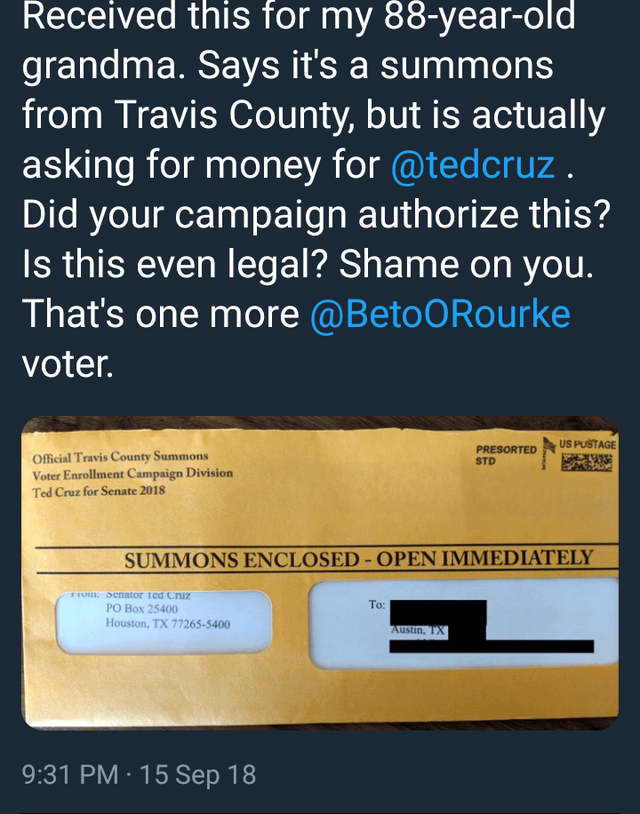
Task: Click the "SUMMONS ENCLOSED - OPEN IMMEDIATELY" banner
Action: [358, 558]
